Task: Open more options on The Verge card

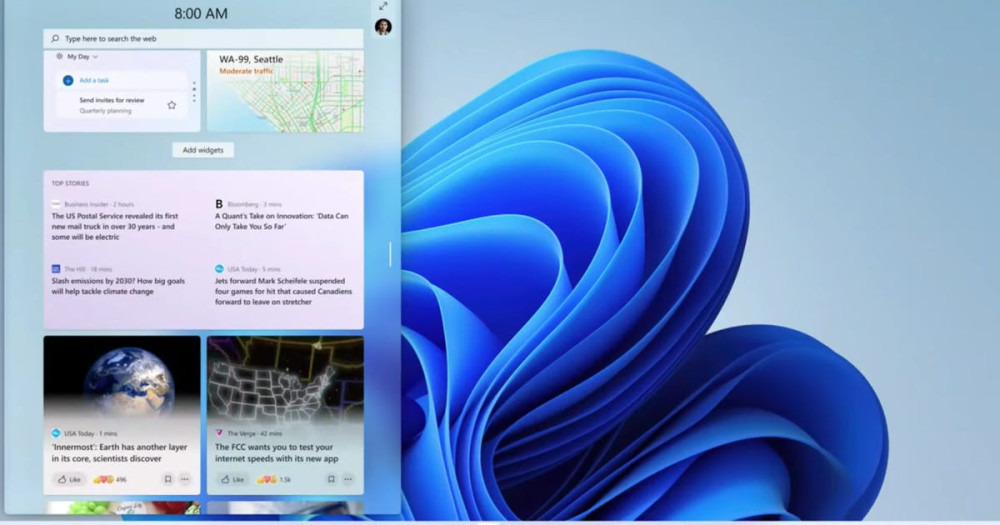Action: click(x=348, y=479)
